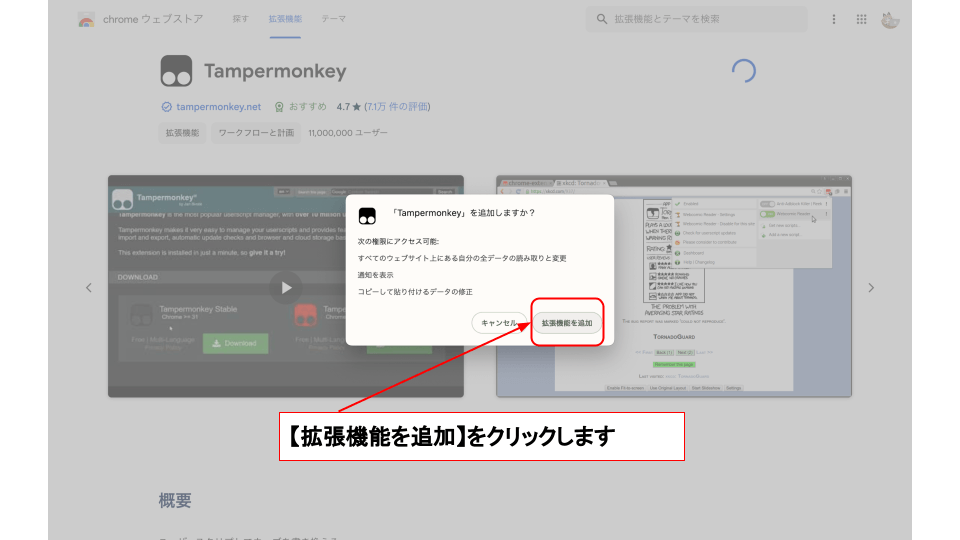Click the Tampermonkey icon beside the page title
The height and width of the screenshot is (540, 960).
click(x=176, y=72)
